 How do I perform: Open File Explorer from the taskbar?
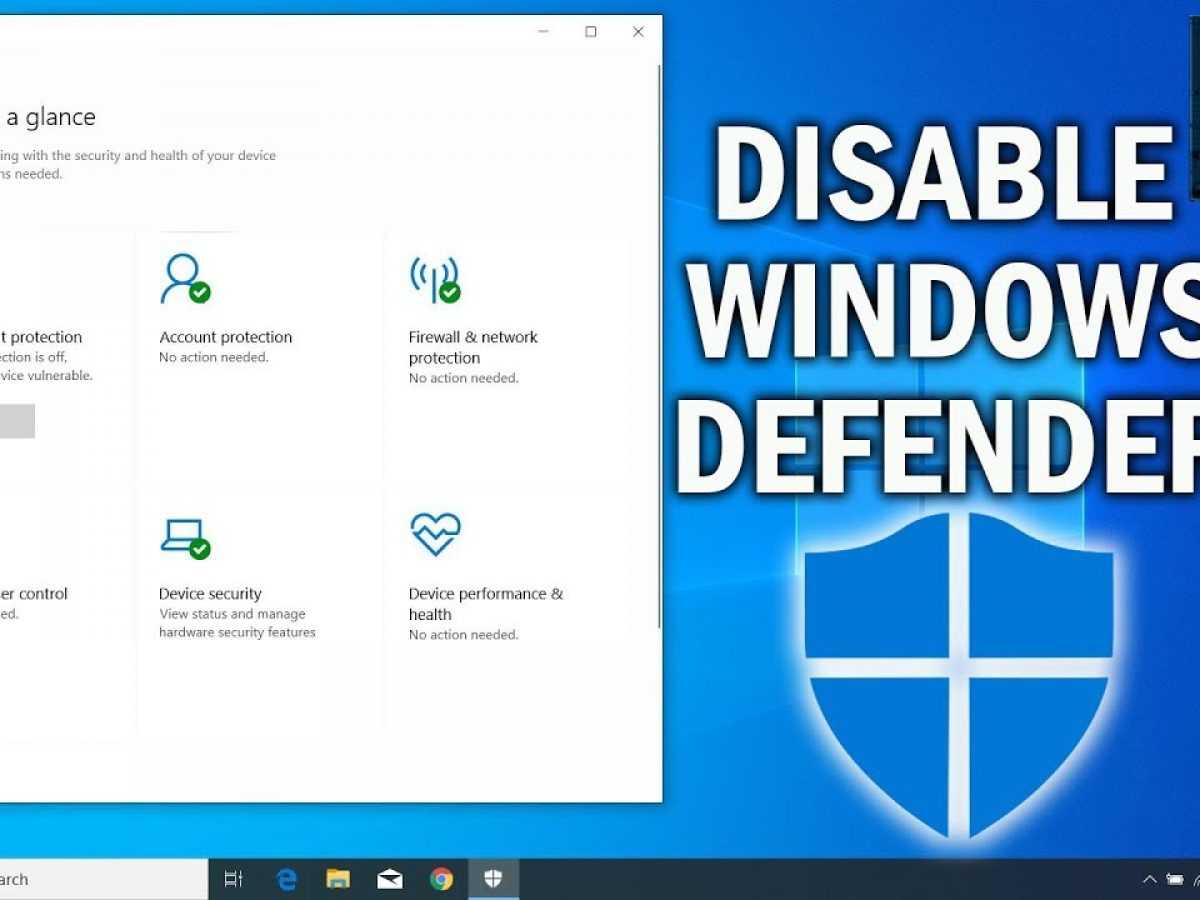pos(338,879)
